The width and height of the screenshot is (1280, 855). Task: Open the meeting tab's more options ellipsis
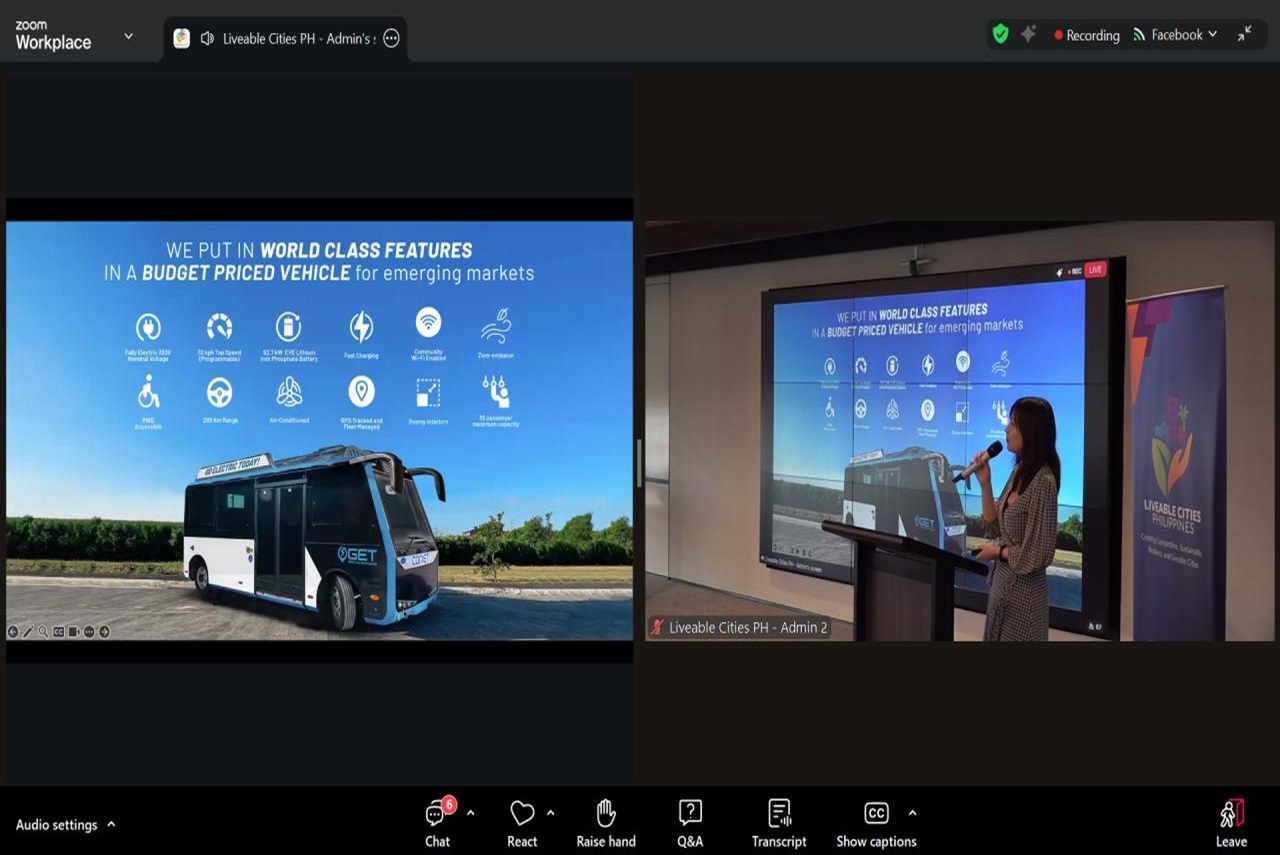point(392,38)
